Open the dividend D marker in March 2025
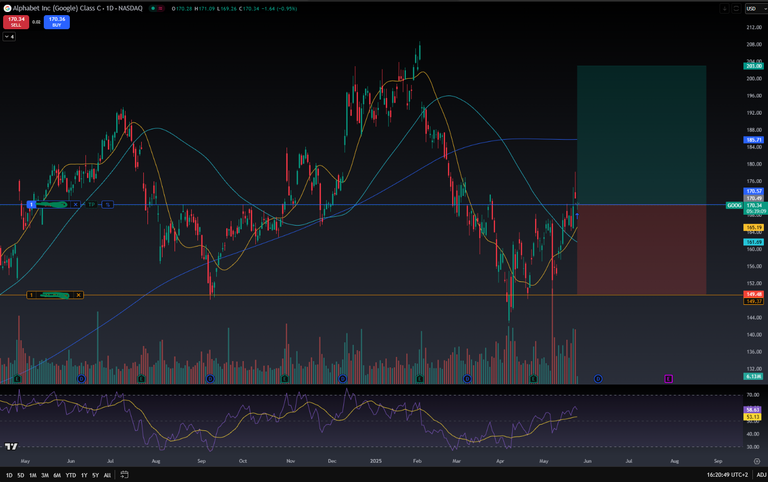This screenshot has height=482, width=768. (x=467, y=379)
